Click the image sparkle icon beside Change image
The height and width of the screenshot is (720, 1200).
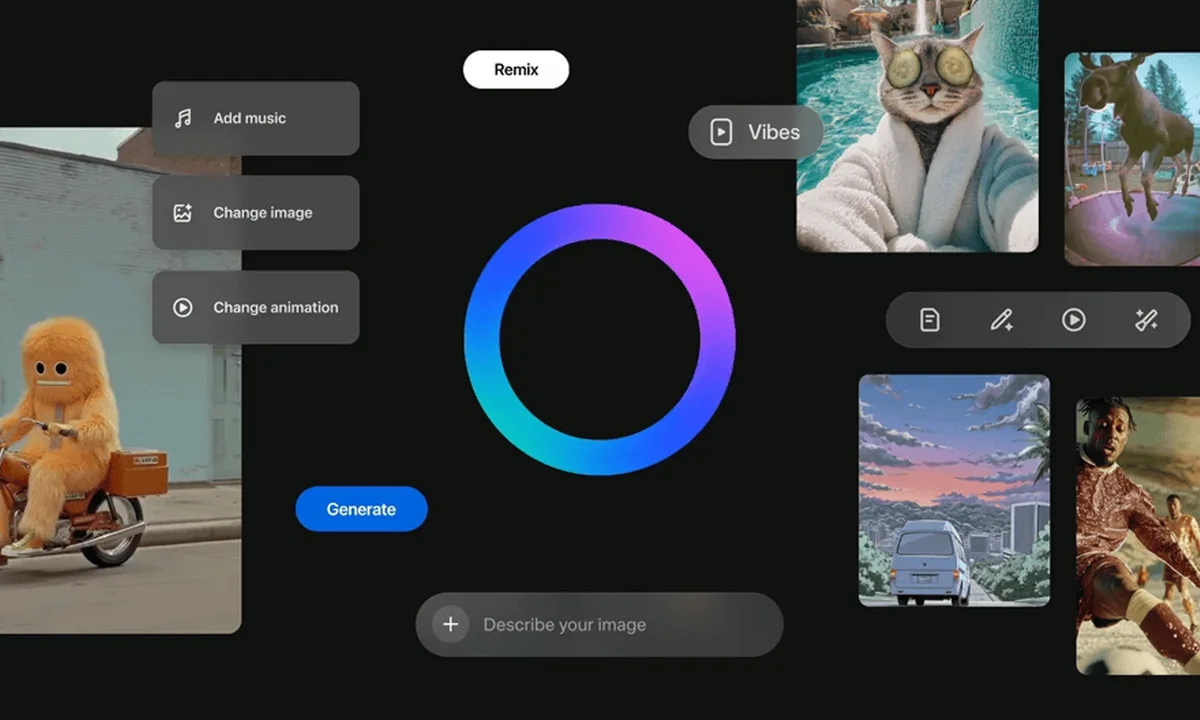(183, 213)
